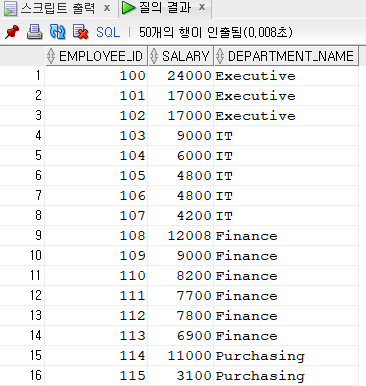The height and width of the screenshot is (386, 366).
Task: Select employee ID cell 101
Action: point(96,96)
